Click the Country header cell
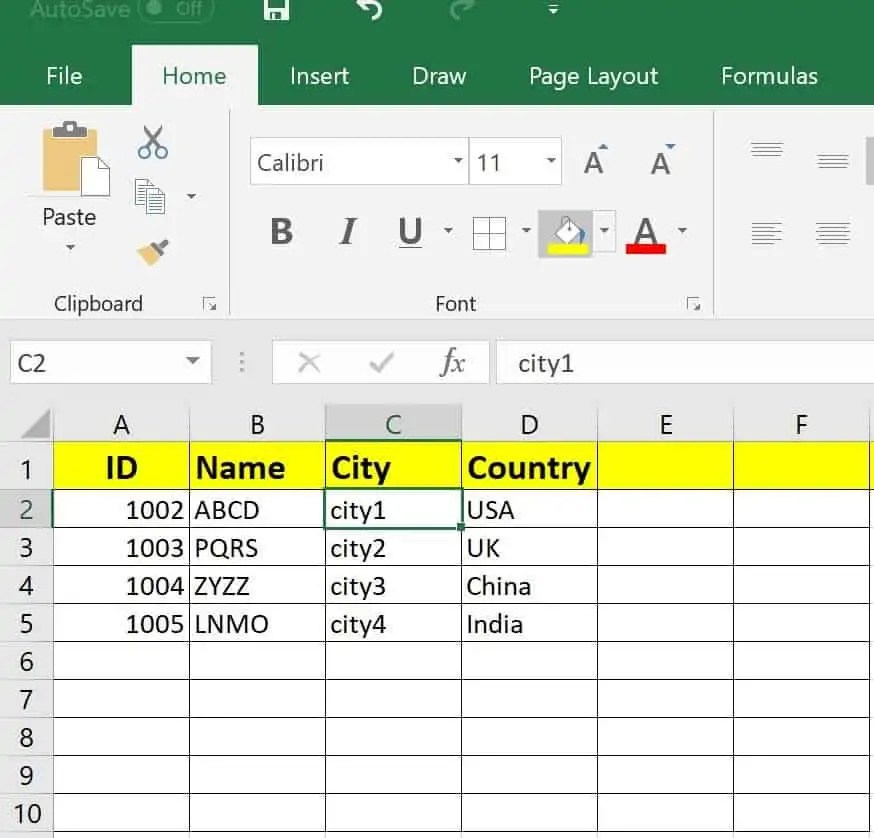This screenshot has height=838, width=874. click(530, 467)
